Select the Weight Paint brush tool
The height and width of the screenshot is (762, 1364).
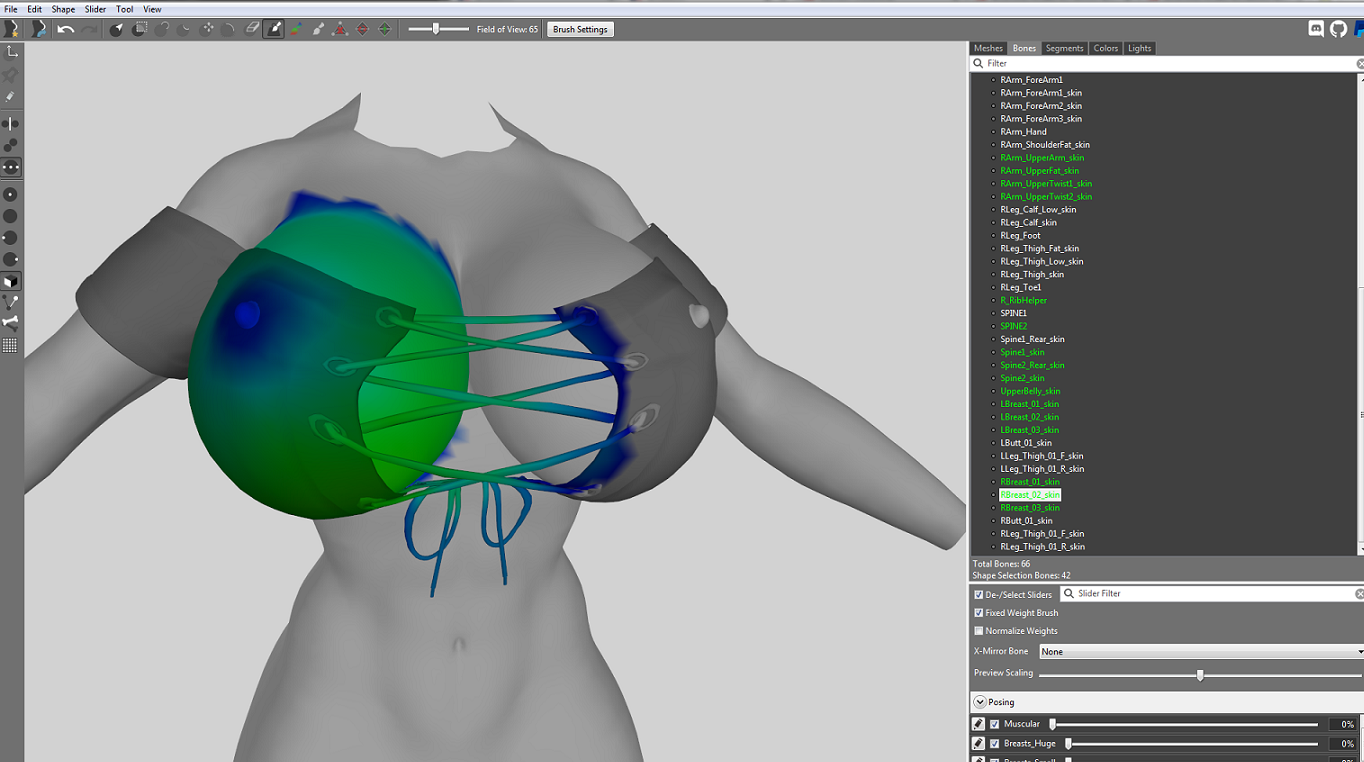(x=274, y=29)
